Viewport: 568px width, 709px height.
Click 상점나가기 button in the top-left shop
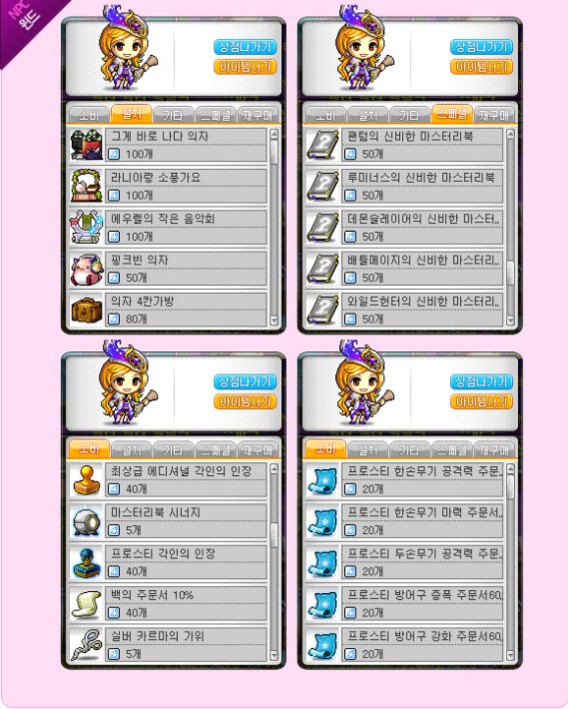coord(245,47)
